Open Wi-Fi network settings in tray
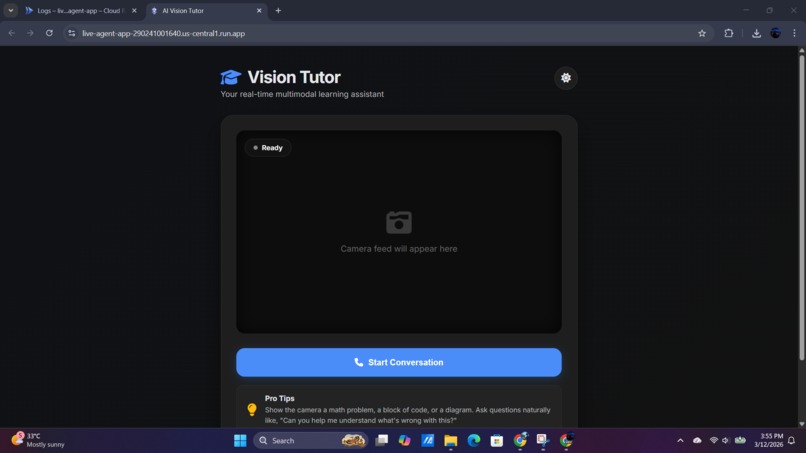This screenshot has width=806, height=453. coord(713,441)
